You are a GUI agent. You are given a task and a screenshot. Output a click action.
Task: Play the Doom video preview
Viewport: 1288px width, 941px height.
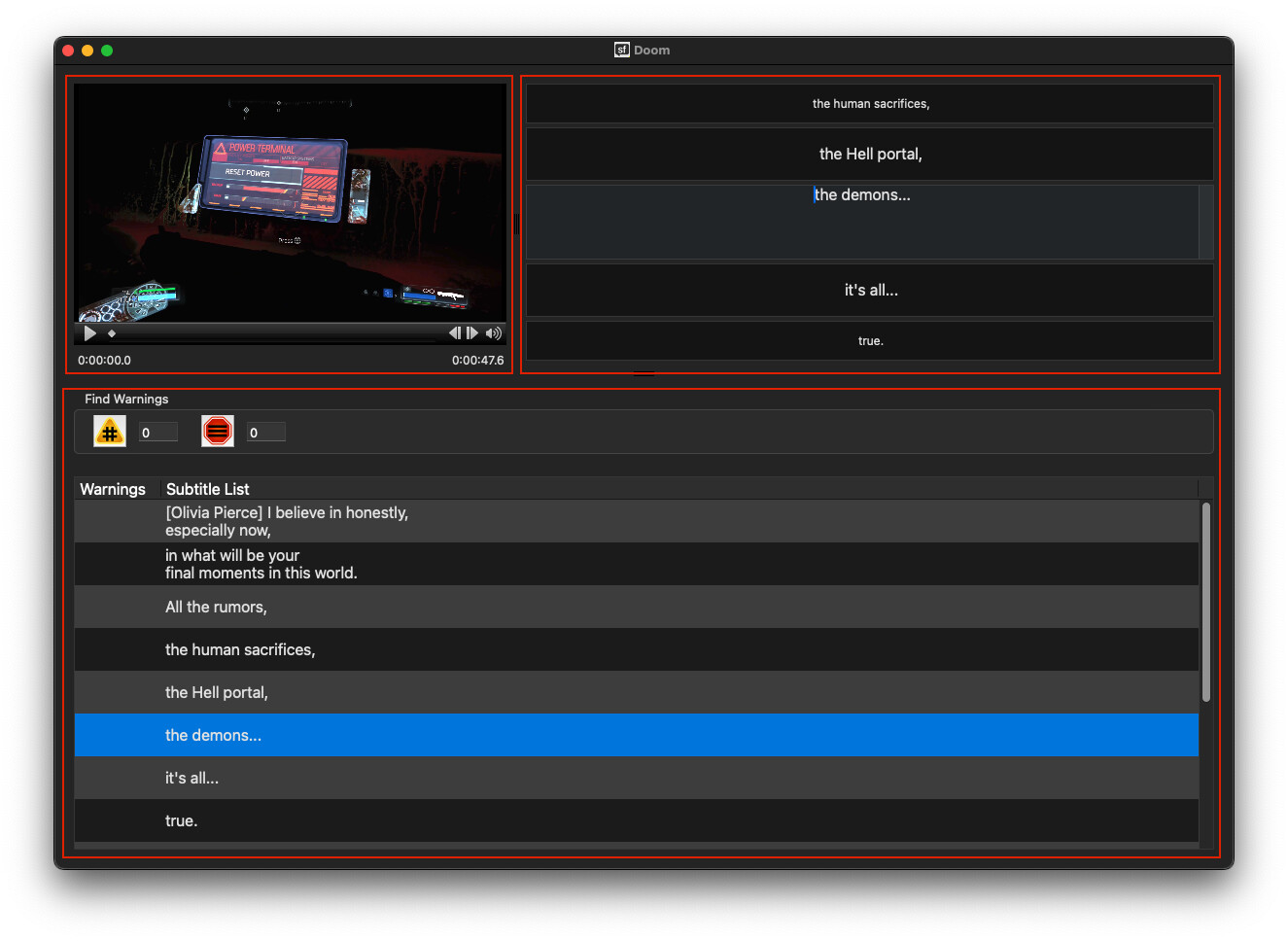click(x=89, y=333)
